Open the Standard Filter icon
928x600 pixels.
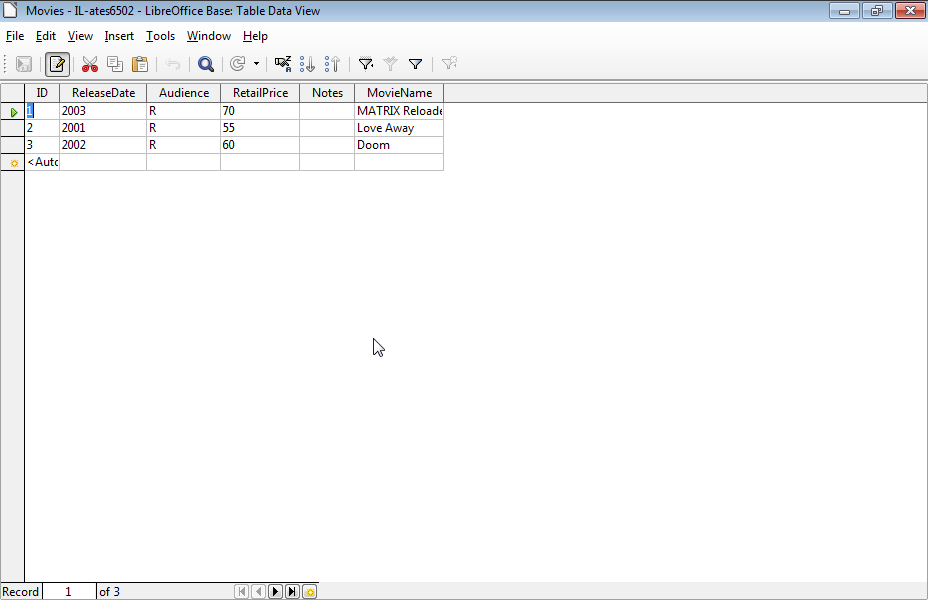point(415,64)
